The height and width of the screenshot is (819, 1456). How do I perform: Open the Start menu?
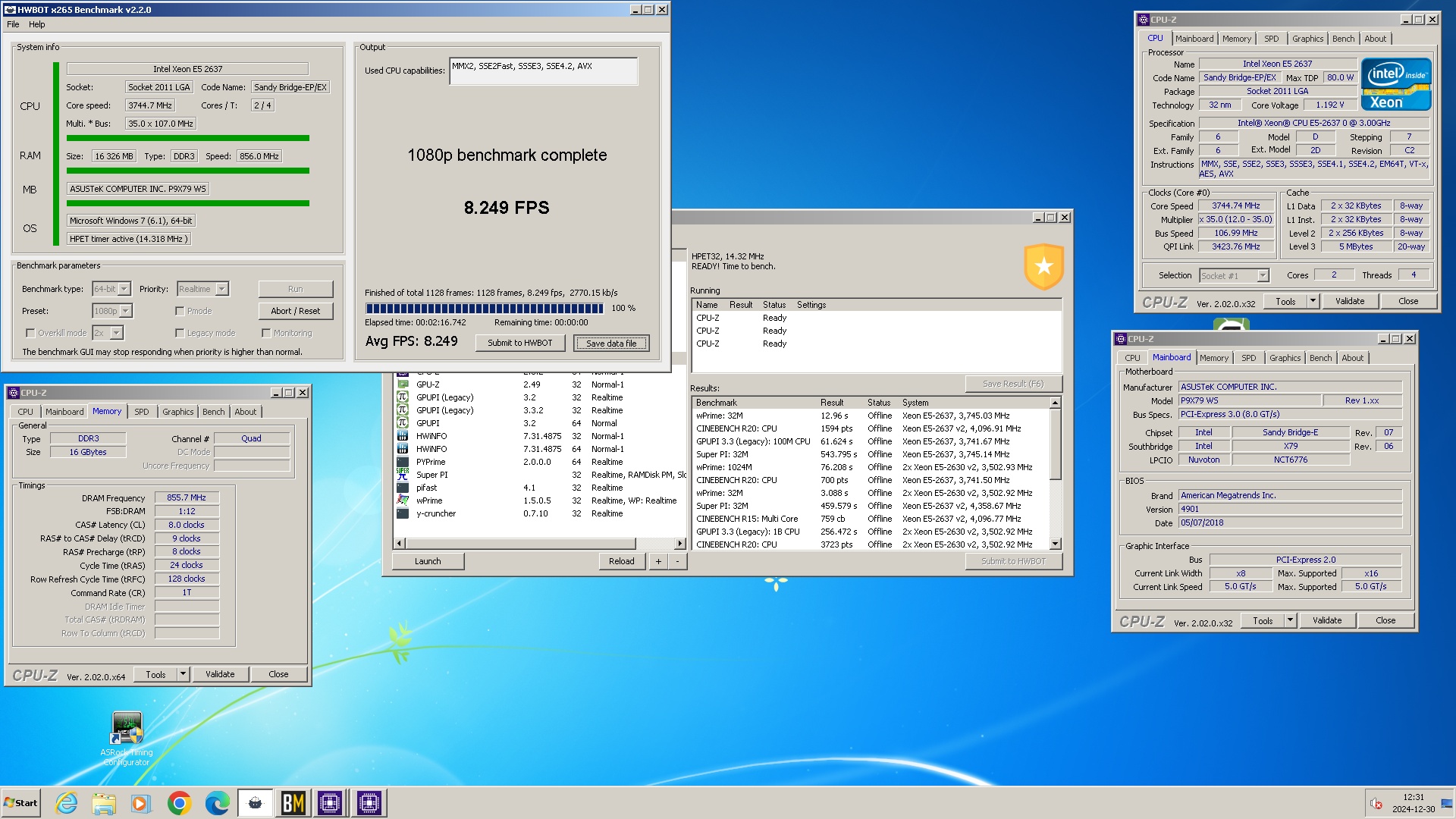point(20,803)
